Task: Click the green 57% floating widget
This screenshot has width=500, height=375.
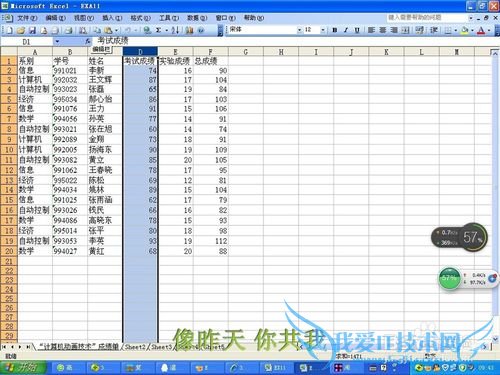Action: [450, 278]
